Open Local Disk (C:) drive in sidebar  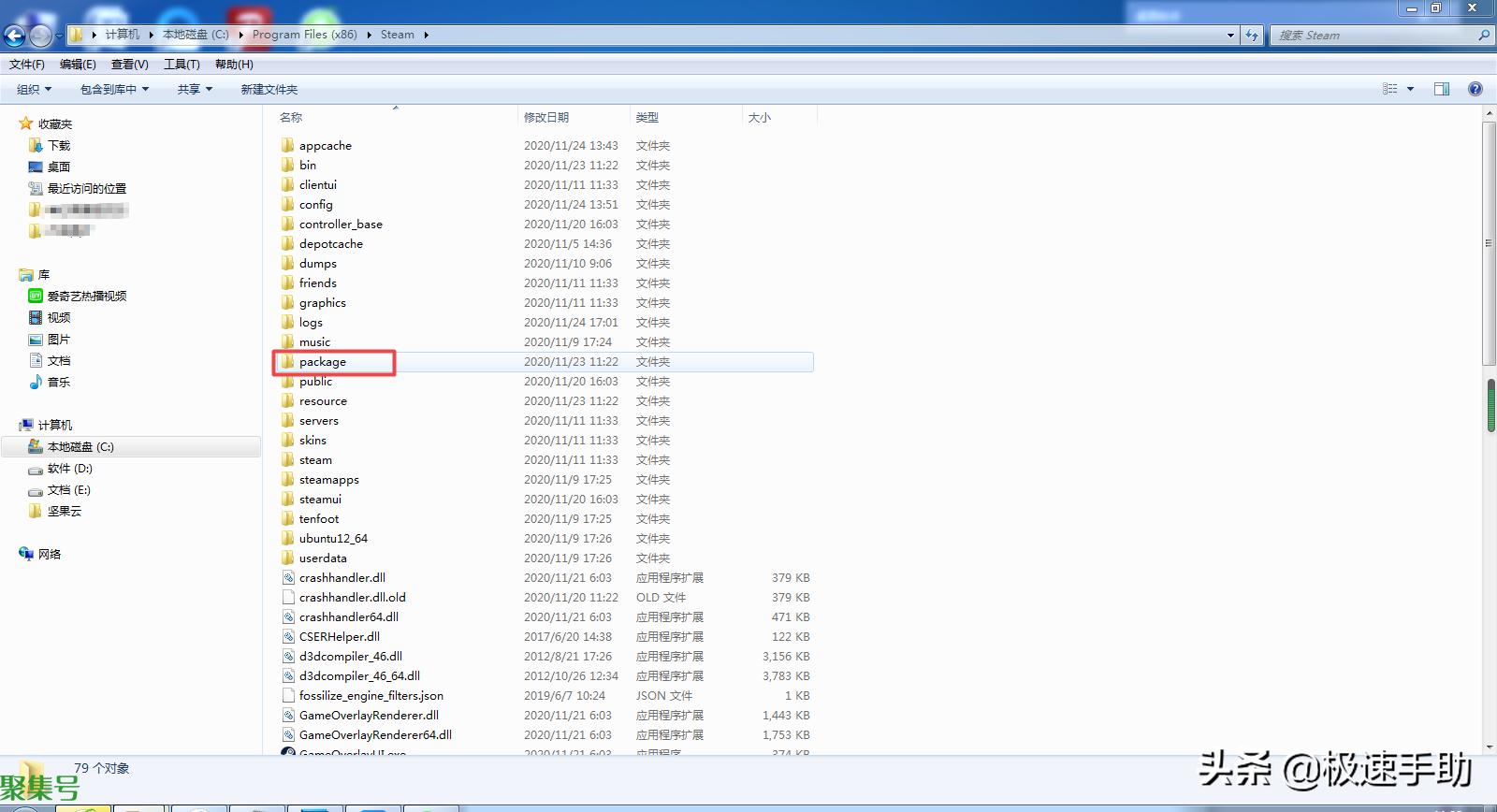[80, 447]
